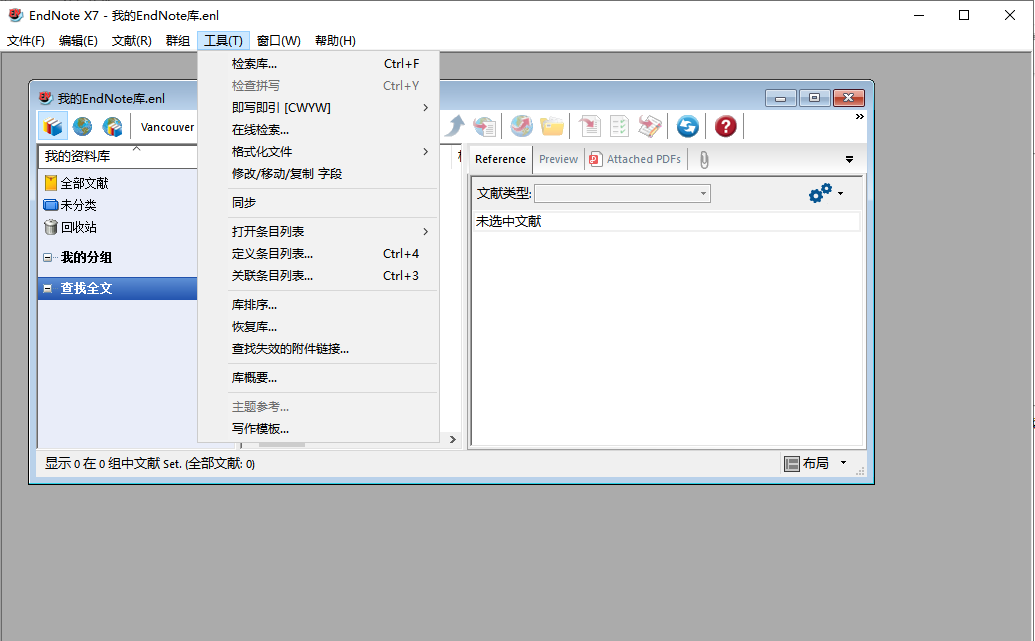The image size is (1035, 641).
Task: Switch to the Reference tab
Action: (500, 160)
